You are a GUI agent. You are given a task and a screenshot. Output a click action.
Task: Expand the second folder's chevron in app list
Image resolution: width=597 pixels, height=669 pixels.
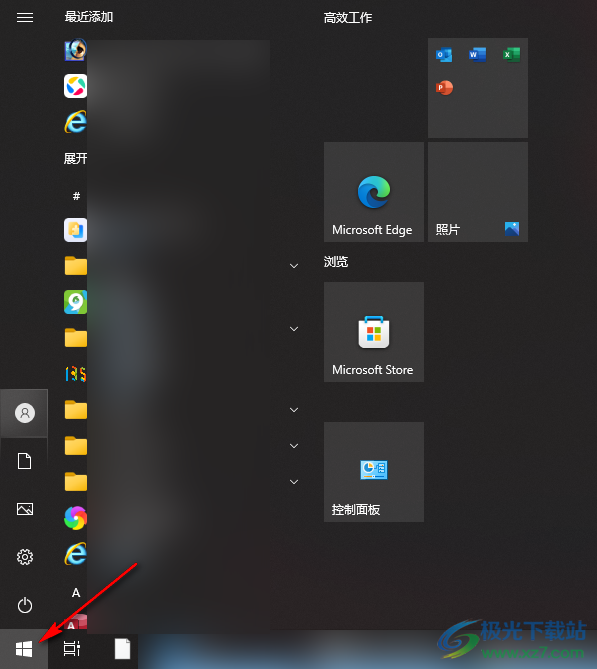click(x=294, y=329)
